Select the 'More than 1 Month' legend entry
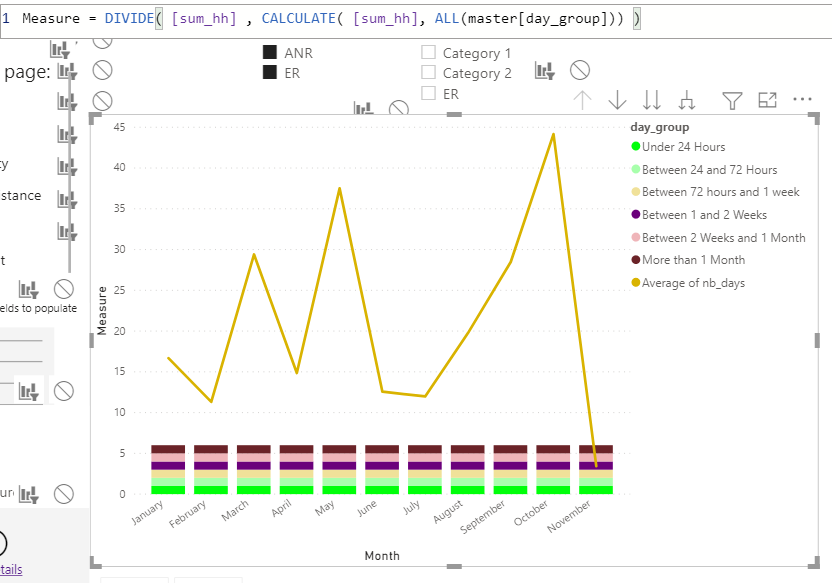Screen dimensions: 832x583 [x=688, y=260]
